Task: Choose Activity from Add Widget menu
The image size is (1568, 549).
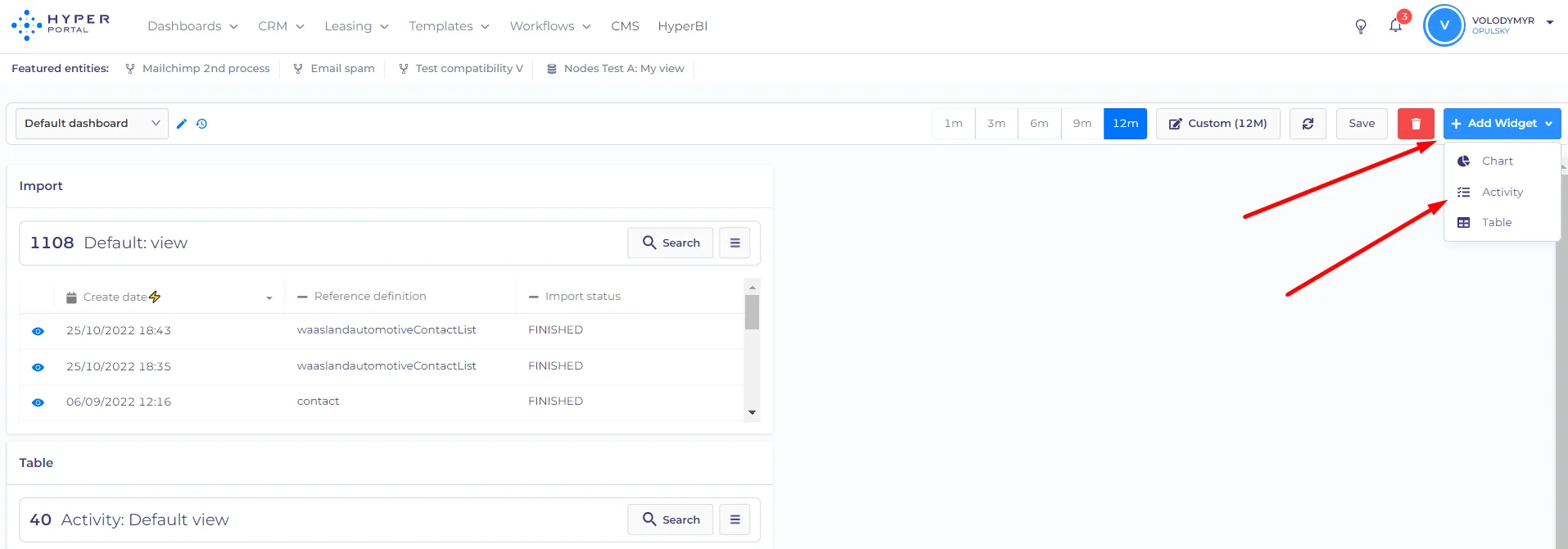Action: pos(1502,192)
